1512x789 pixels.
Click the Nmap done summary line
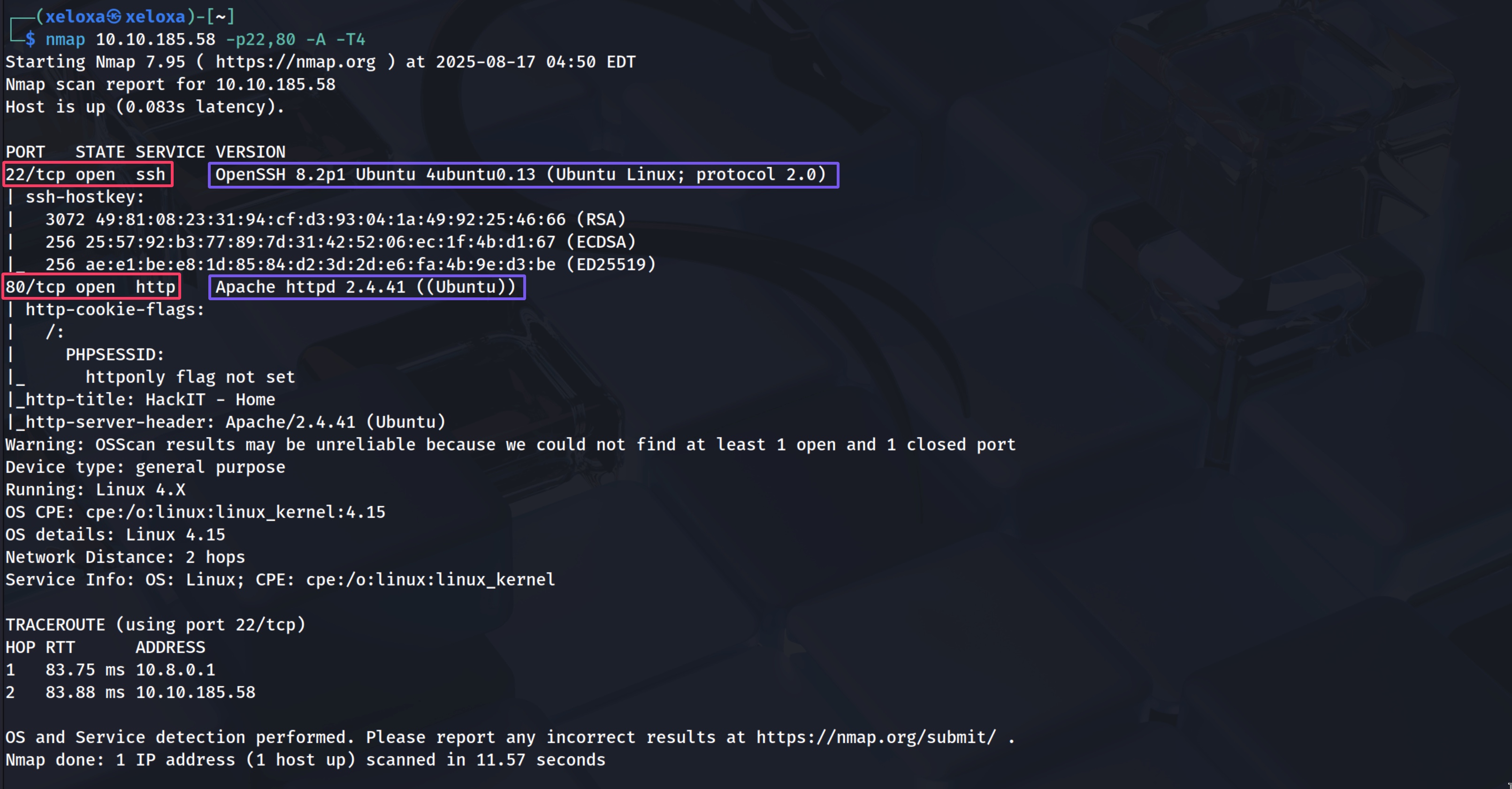point(305,759)
